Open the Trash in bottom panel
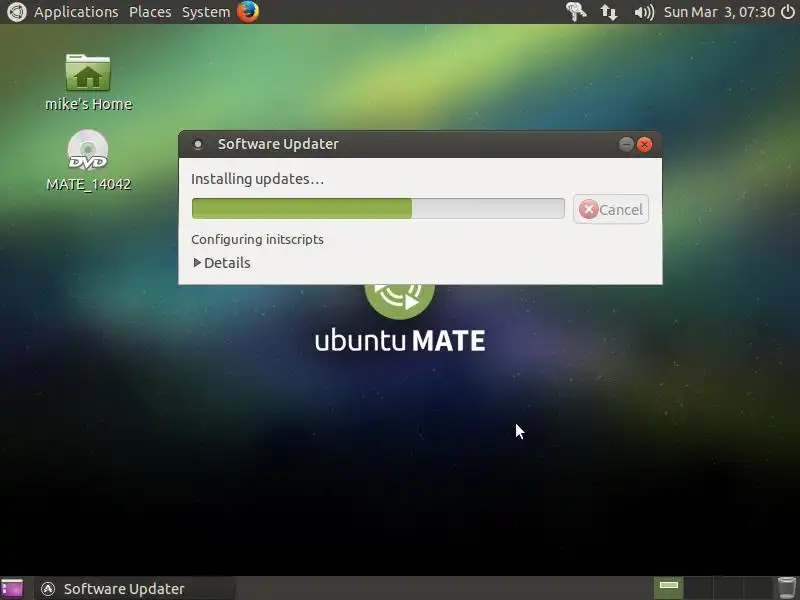The width and height of the screenshot is (800, 600). point(787,588)
